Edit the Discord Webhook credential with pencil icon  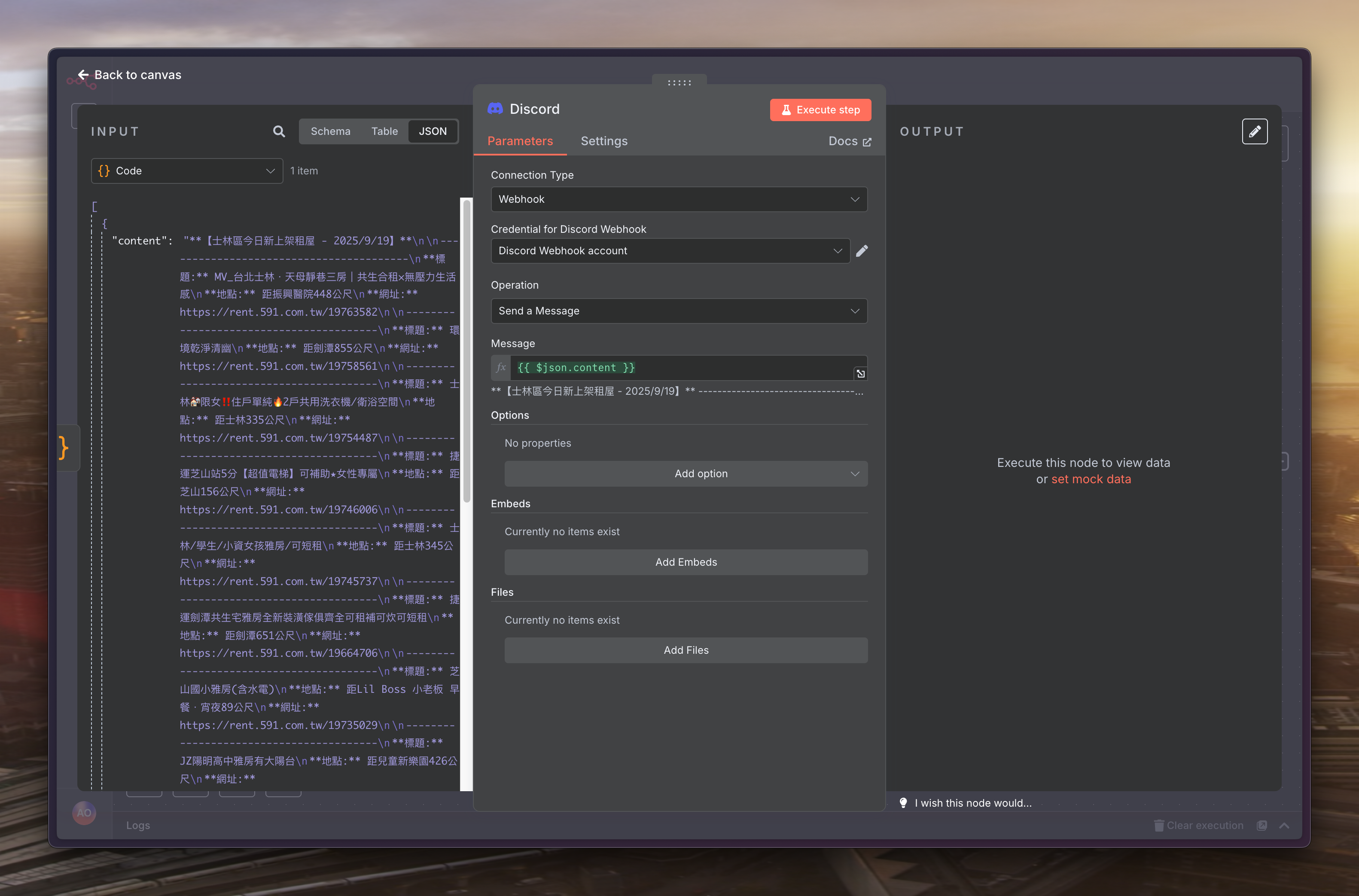coord(862,251)
